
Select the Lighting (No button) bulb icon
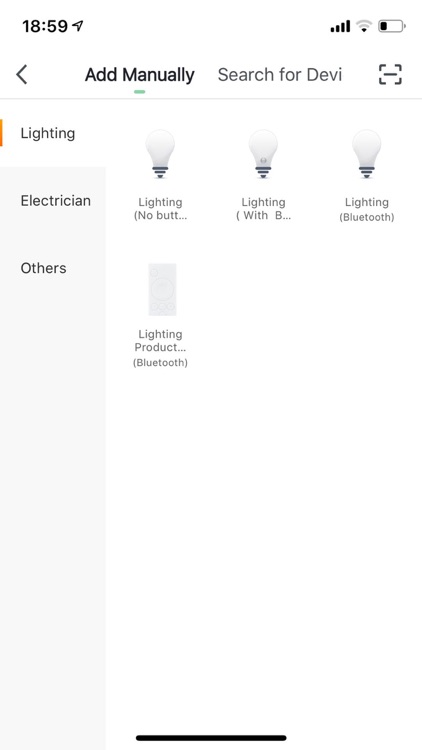(x=160, y=154)
